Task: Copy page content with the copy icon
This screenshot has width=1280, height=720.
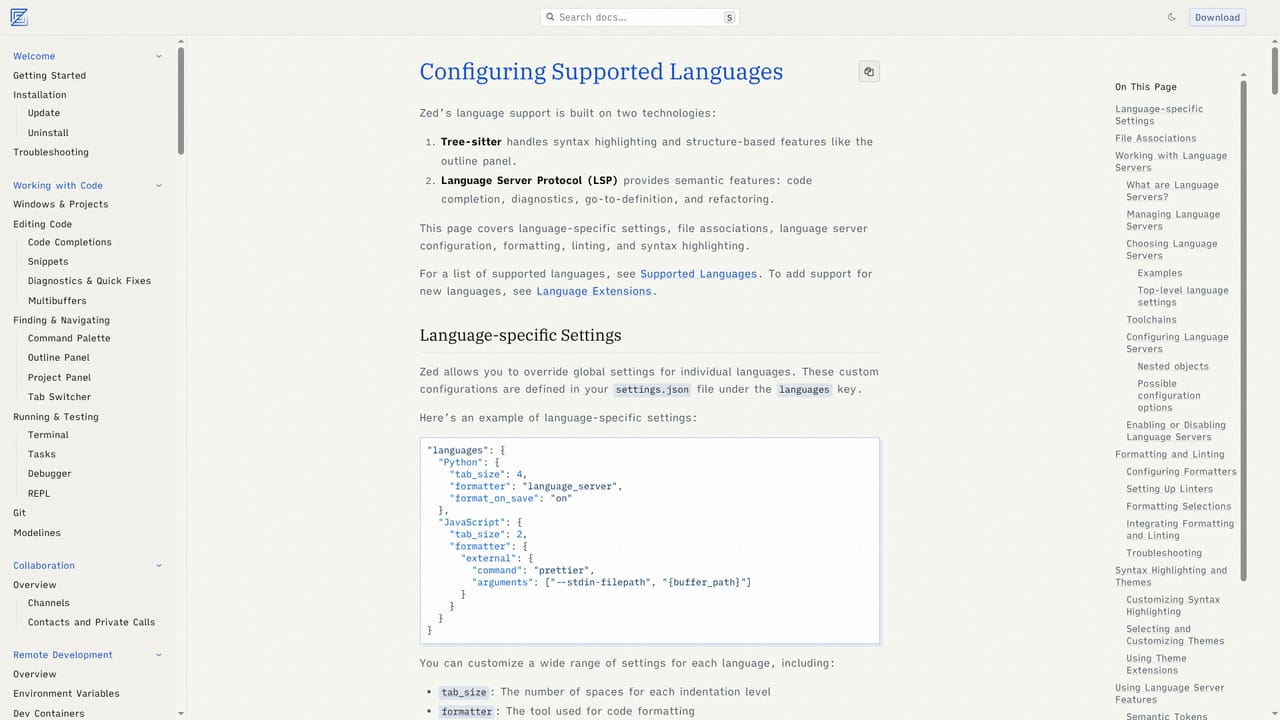Action: [x=869, y=72]
